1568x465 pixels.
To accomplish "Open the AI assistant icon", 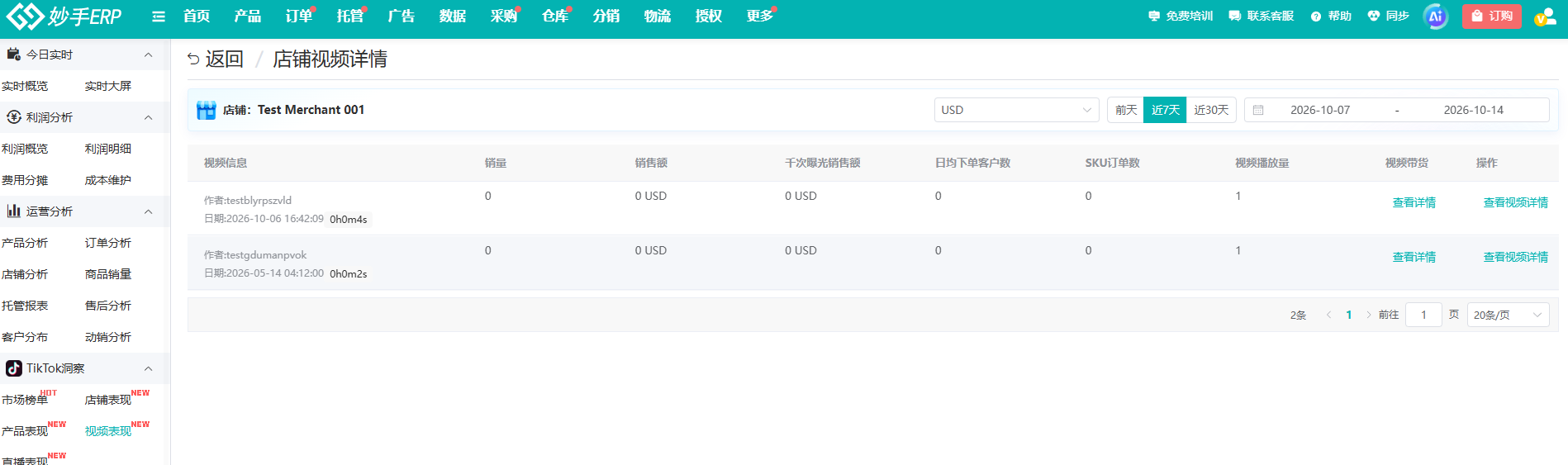I will pos(1436,17).
